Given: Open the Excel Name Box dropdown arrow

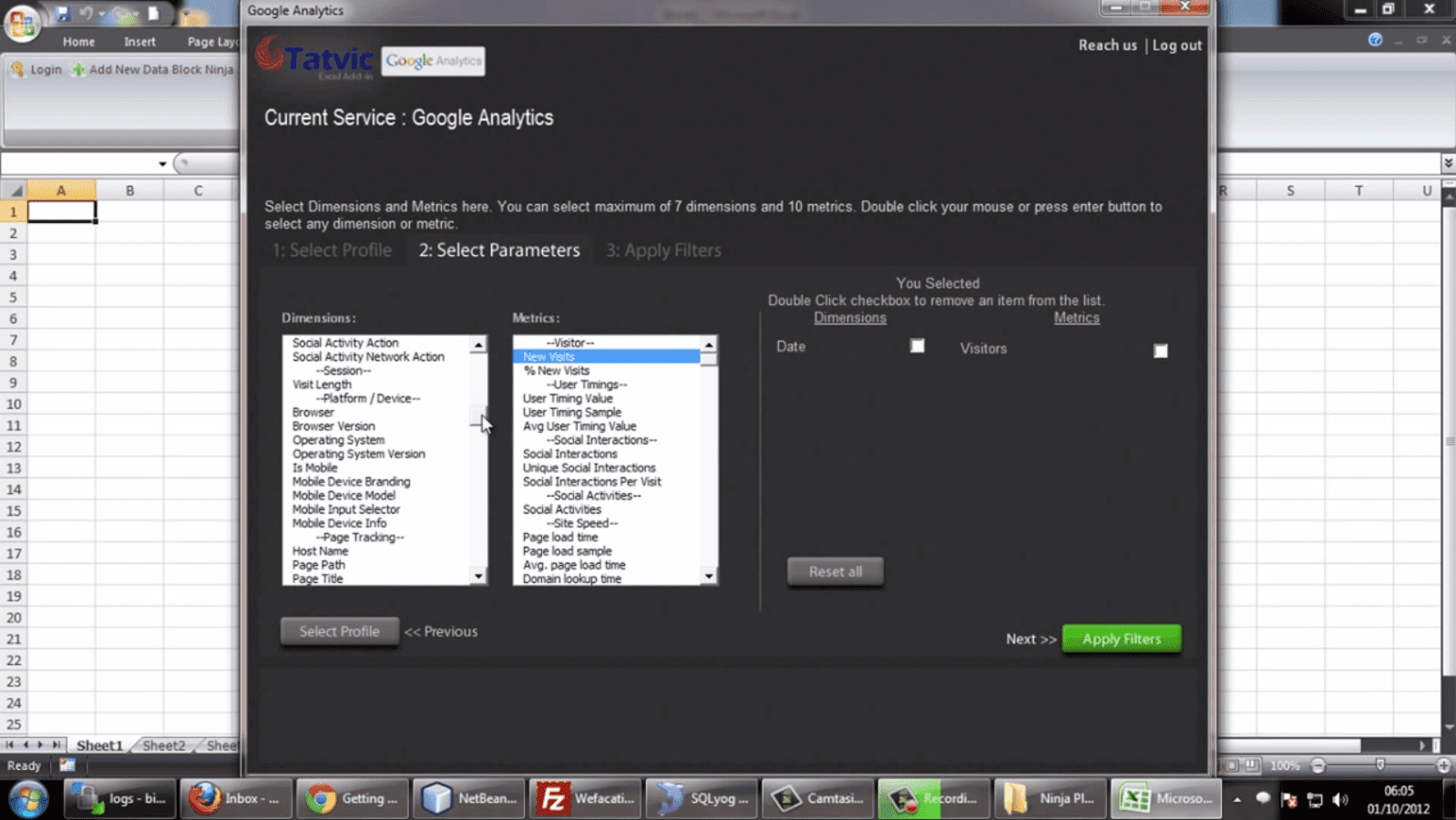Looking at the screenshot, I should pos(162,164).
